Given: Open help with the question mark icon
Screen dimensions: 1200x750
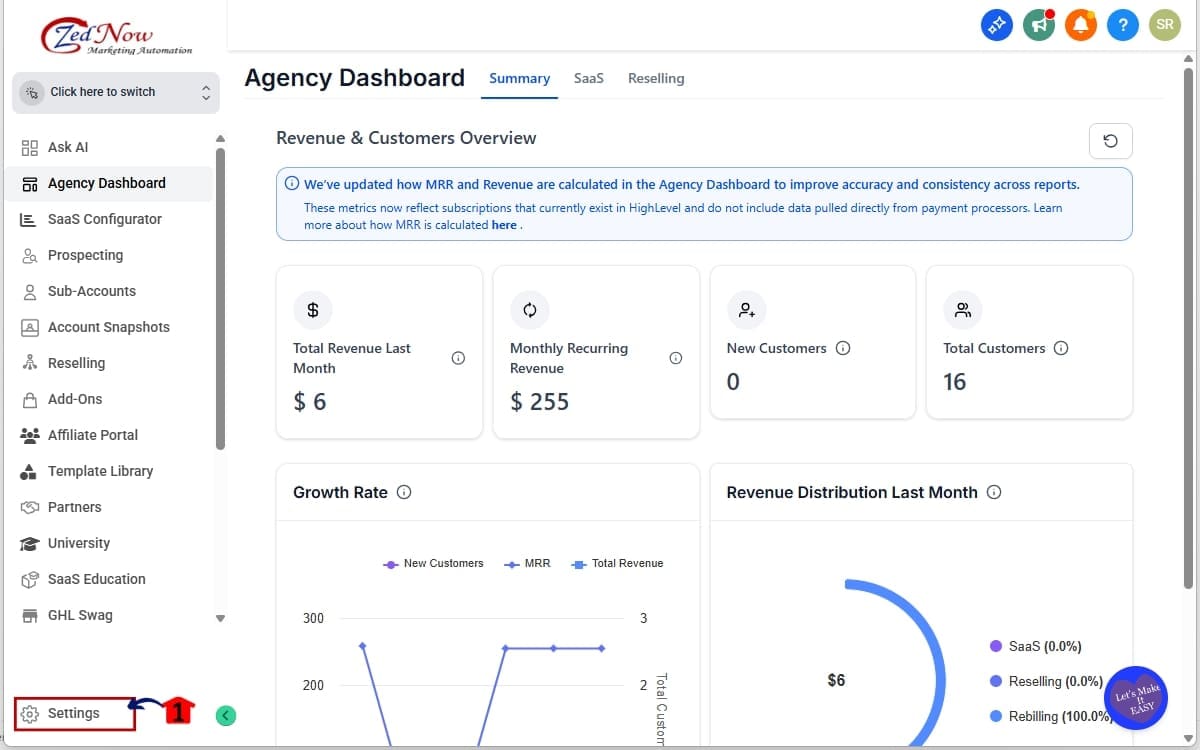Looking at the screenshot, I should [1122, 25].
